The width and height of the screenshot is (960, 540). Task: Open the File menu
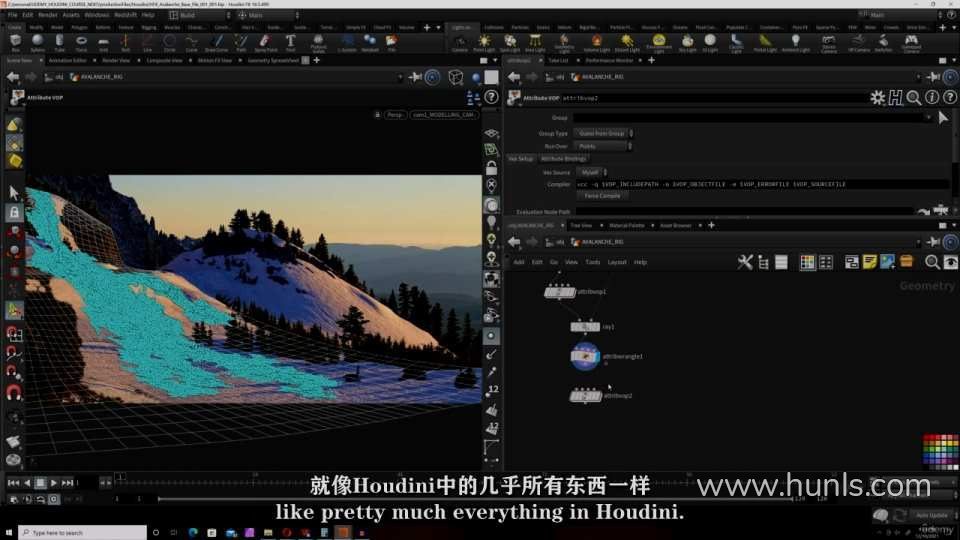(x=13, y=15)
